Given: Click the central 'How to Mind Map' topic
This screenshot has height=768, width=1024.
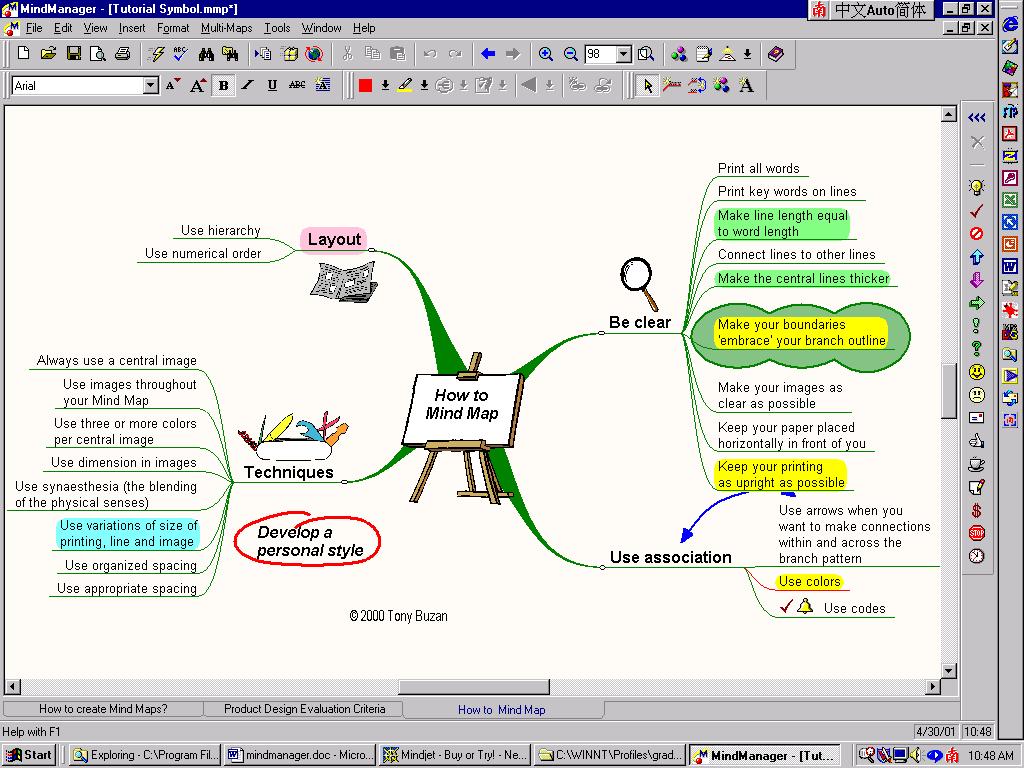Looking at the screenshot, I should [462, 404].
